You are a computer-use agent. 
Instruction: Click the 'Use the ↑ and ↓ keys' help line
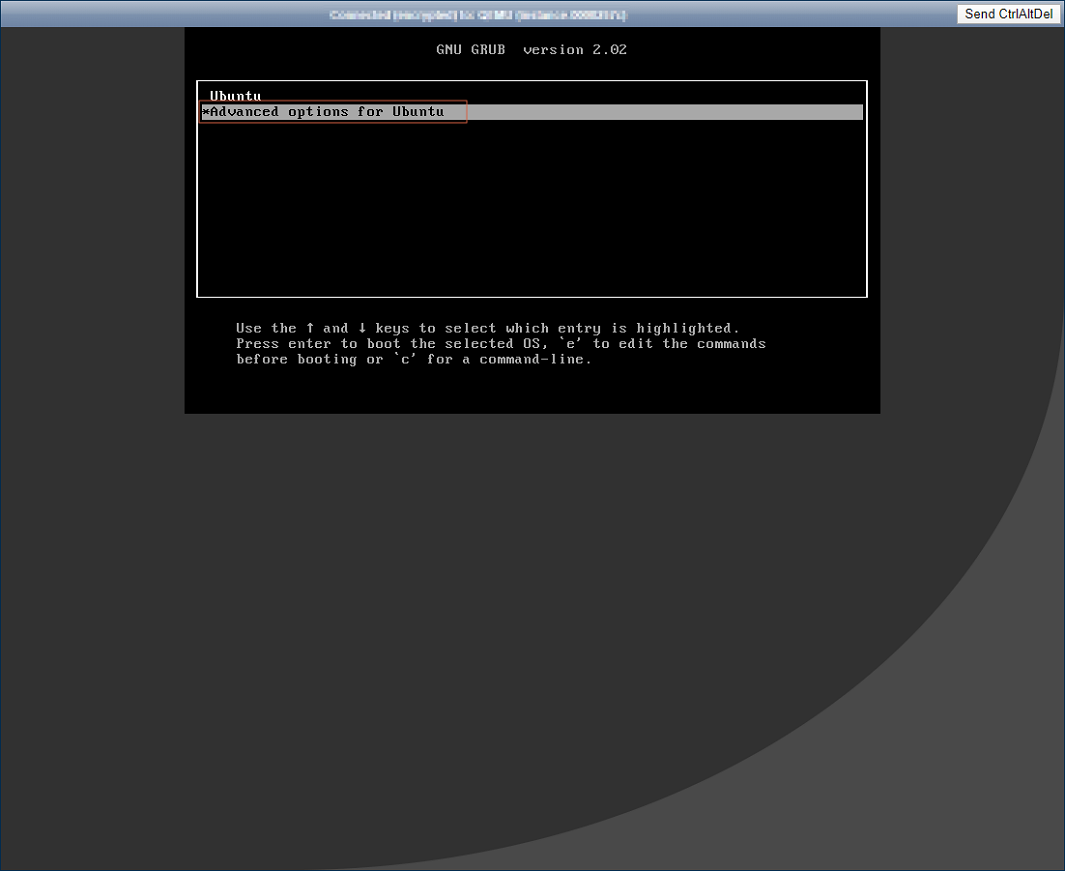(x=488, y=328)
